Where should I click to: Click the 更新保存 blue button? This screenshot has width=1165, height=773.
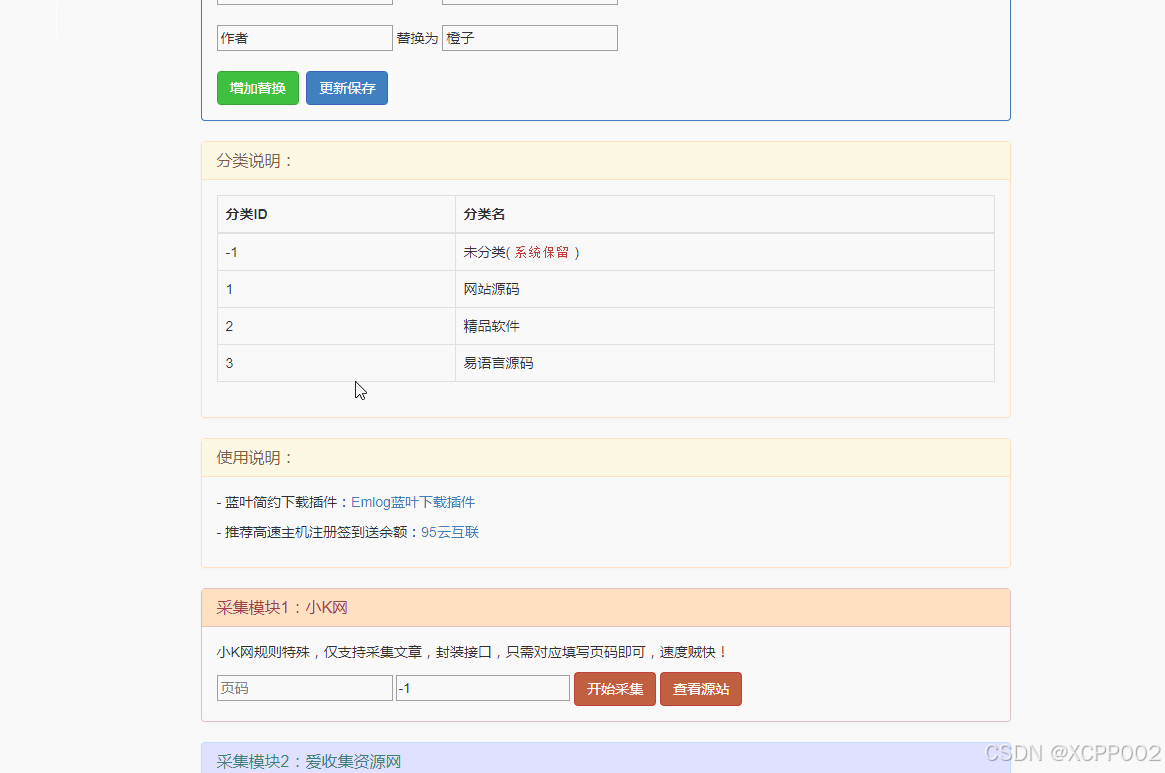(347, 88)
